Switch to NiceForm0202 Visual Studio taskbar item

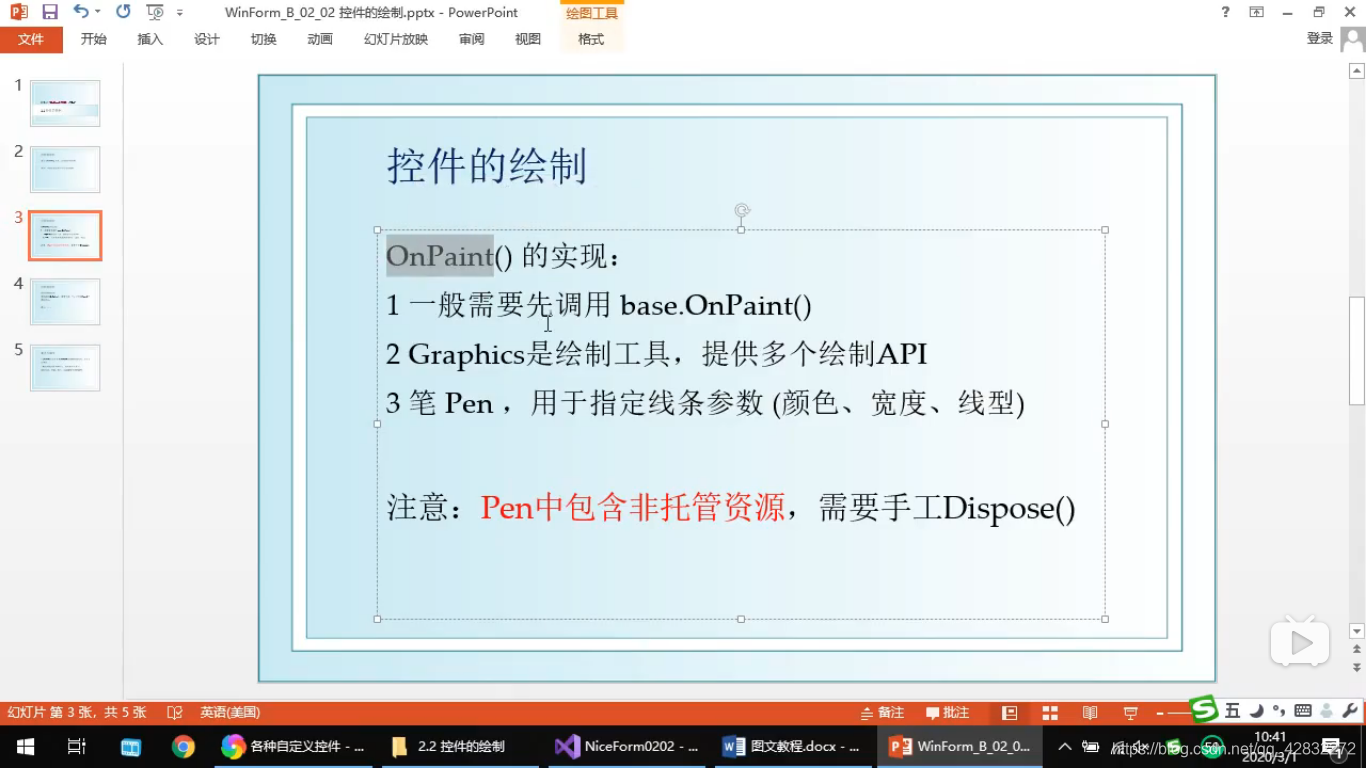[628, 747]
